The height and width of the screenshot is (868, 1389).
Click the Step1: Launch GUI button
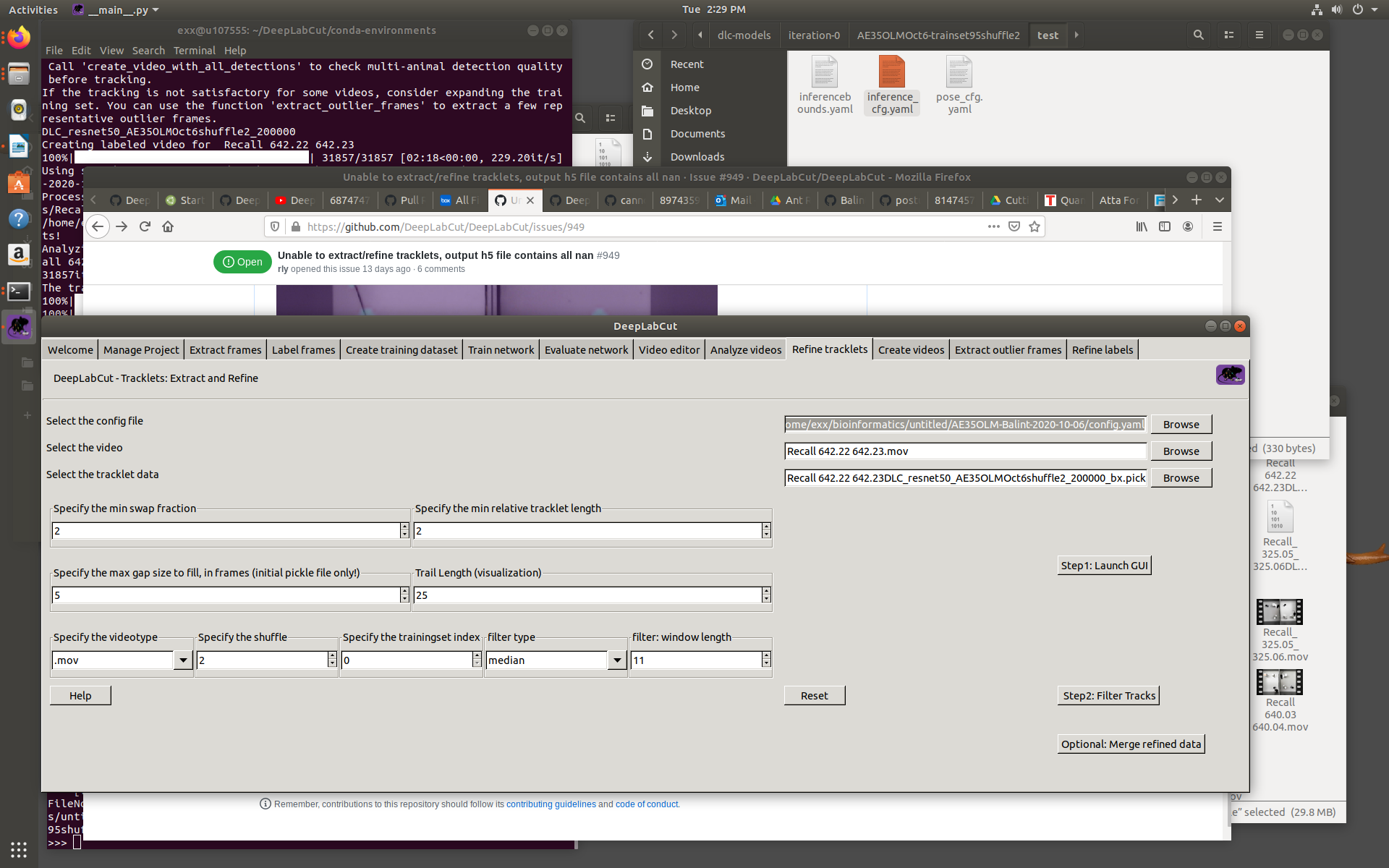click(x=1103, y=565)
